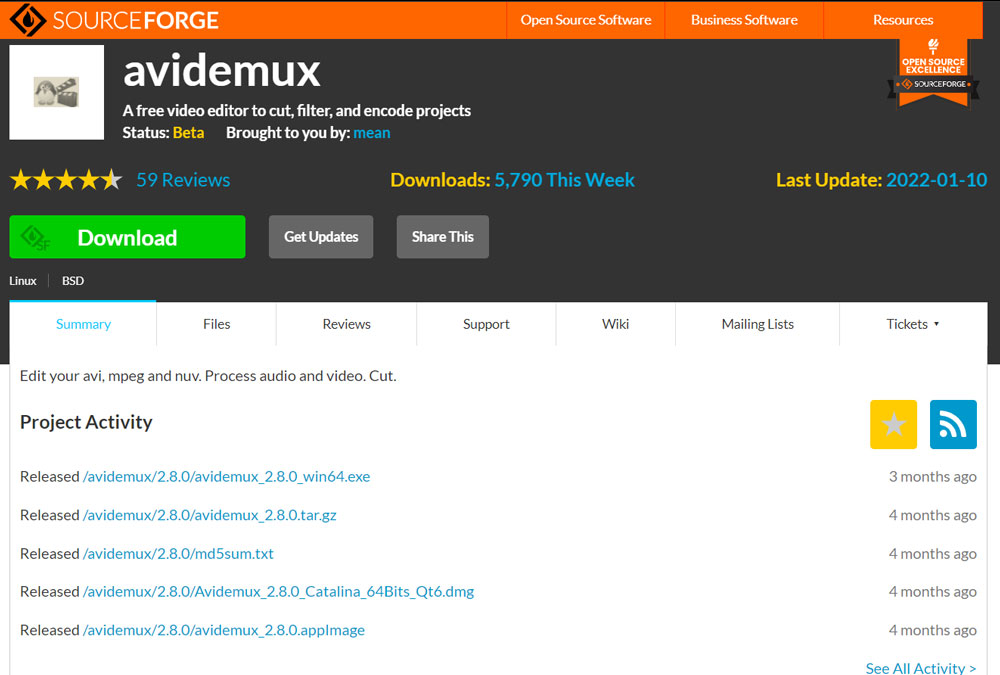Screen dimensions: 1000x675
Task: Click the Share This button
Action: (x=443, y=237)
